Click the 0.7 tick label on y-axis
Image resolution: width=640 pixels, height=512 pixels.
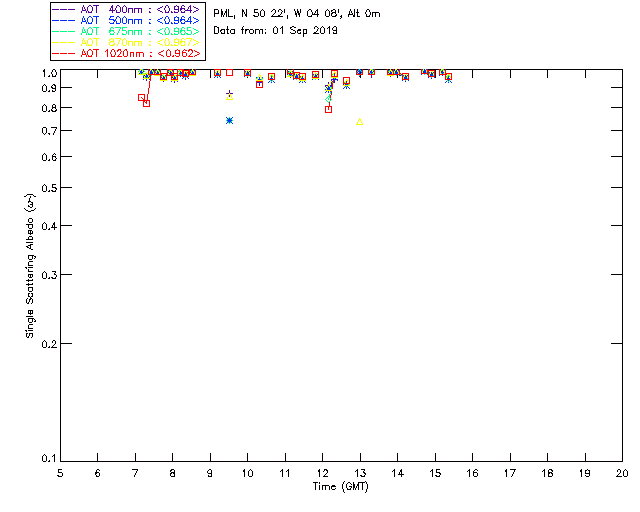[49, 131]
